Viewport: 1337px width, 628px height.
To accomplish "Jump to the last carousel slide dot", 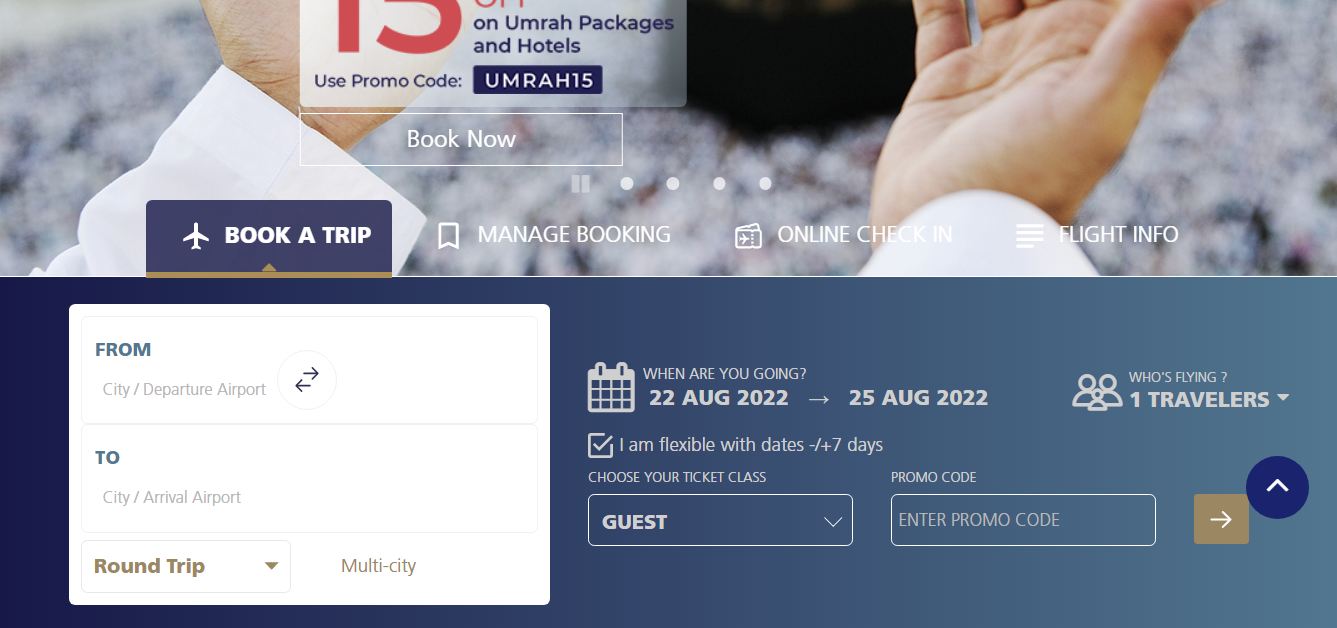I will click(x=765, y=183).
